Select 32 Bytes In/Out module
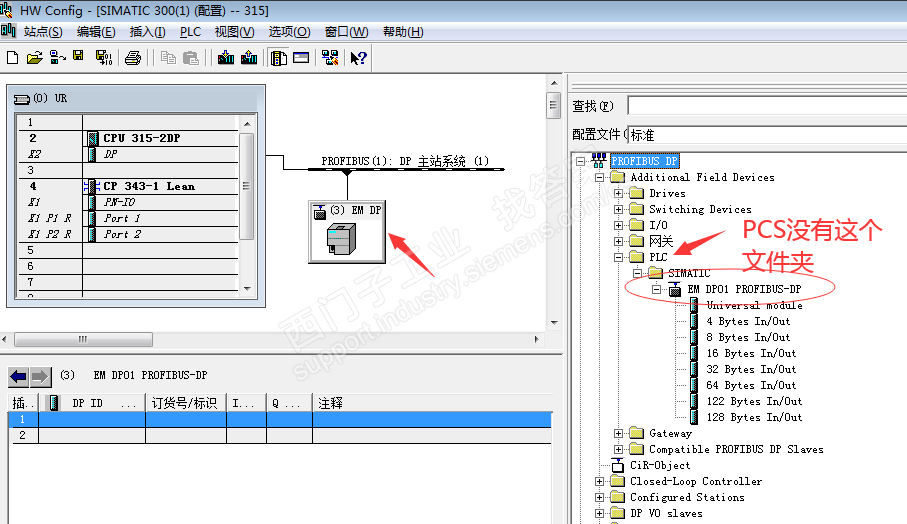The image size is (907, 524). [751, 369]
